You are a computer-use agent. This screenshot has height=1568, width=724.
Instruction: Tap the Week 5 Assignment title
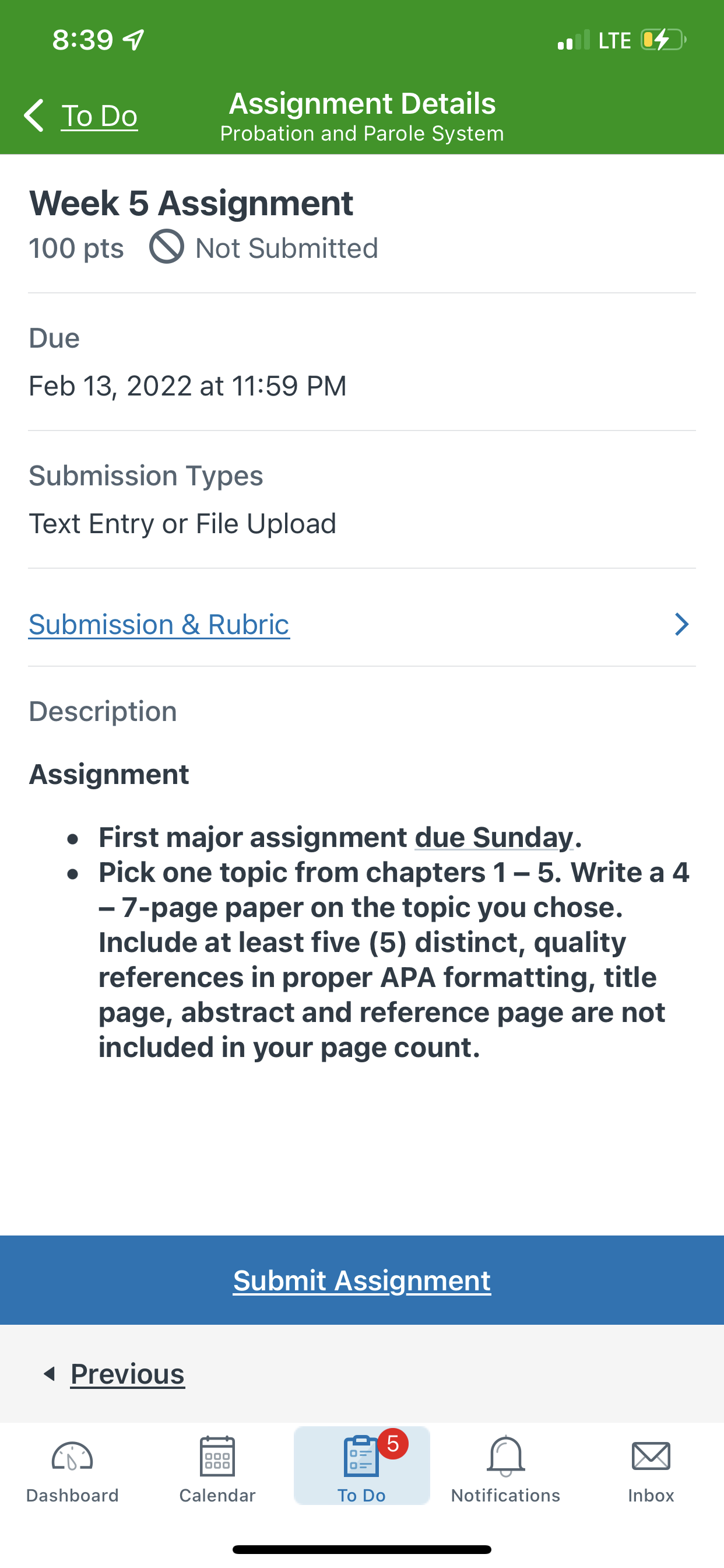click(x=191, y=202)
